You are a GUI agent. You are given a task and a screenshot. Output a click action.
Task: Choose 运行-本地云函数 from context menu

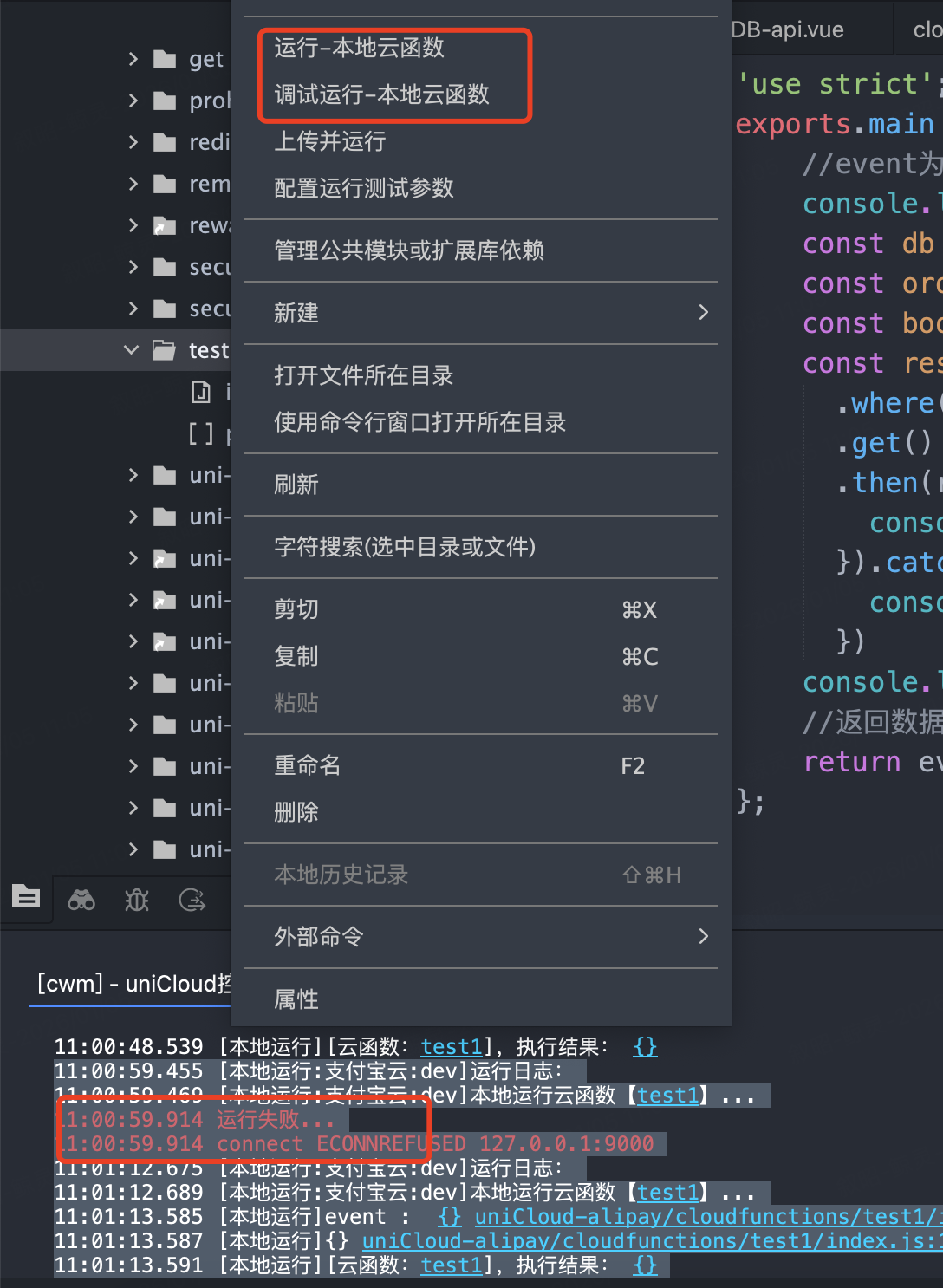pos(359,48)
